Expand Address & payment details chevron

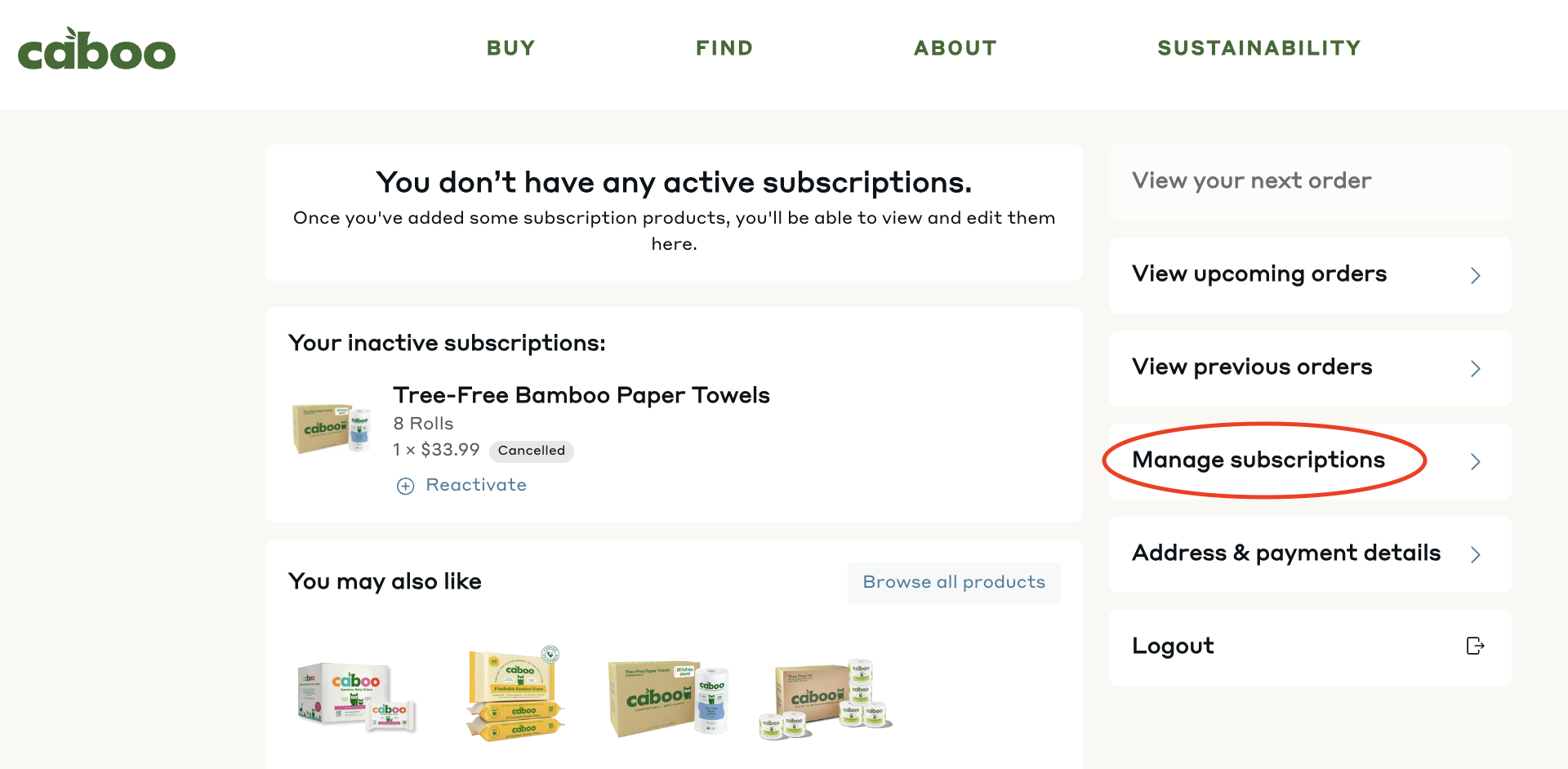point(1475,555)
